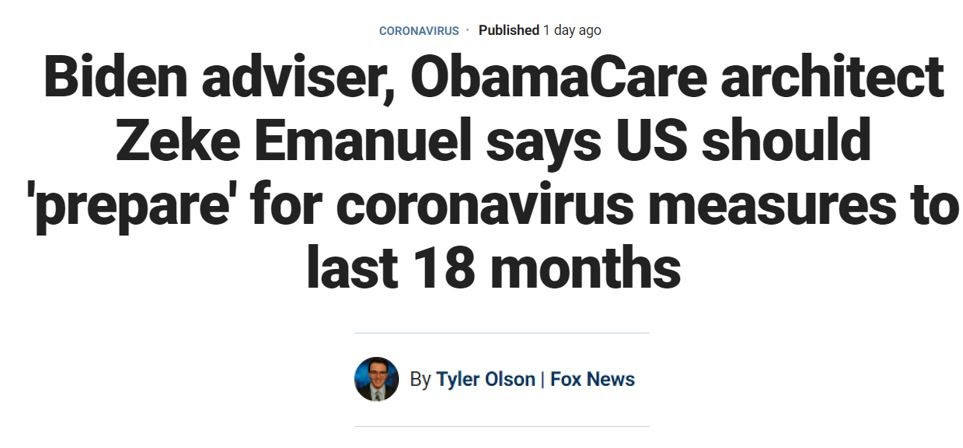Open Tyler Olson's author page
Viewport: 963px width, 448px height.
tap(485, 380)
